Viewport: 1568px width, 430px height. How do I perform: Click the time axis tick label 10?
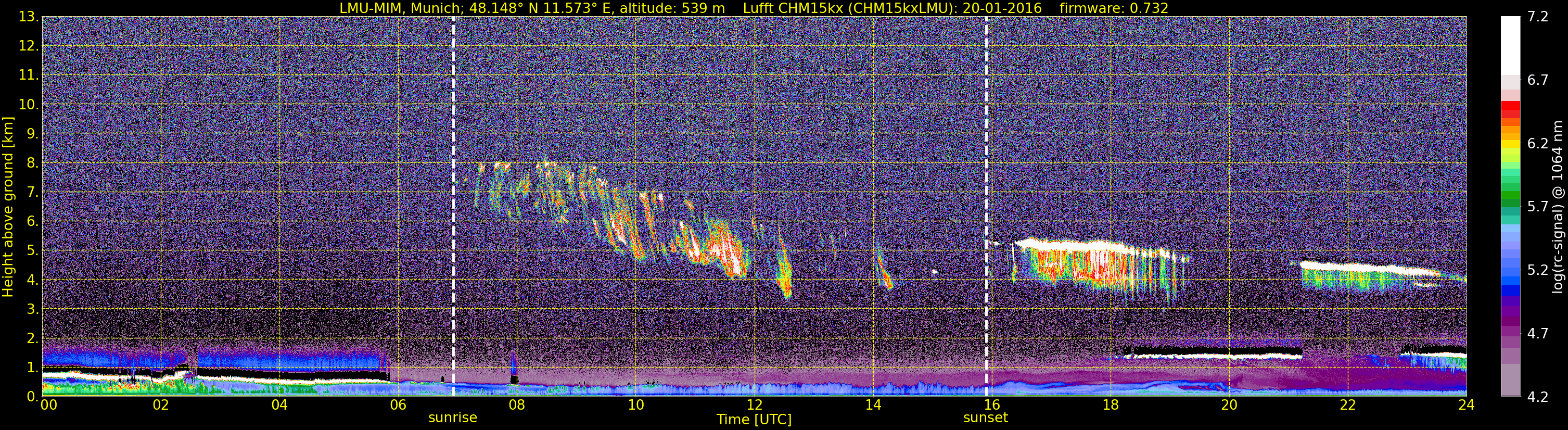[x=635, y=406]
